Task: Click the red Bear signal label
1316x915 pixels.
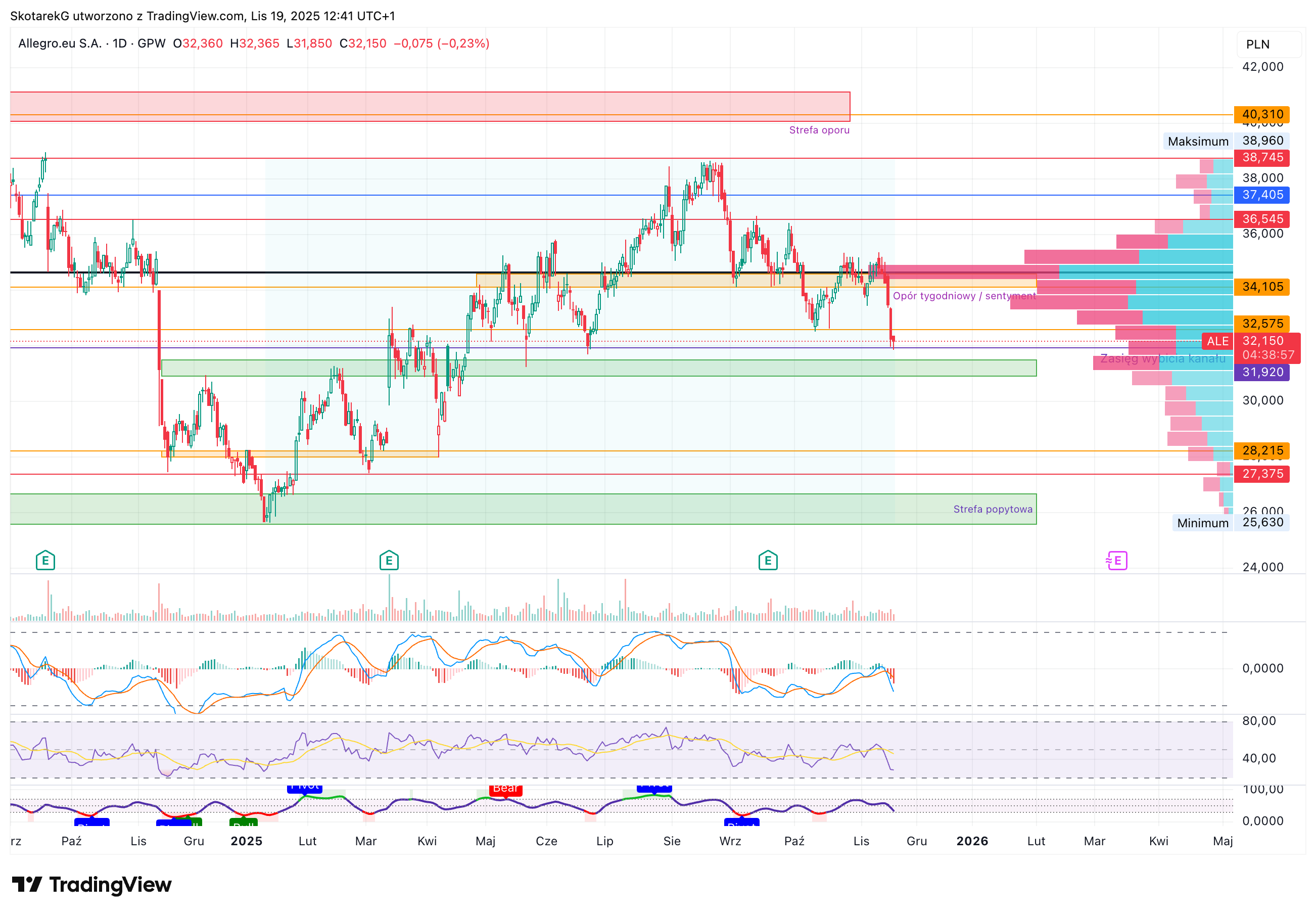Action: pos(505,789)
